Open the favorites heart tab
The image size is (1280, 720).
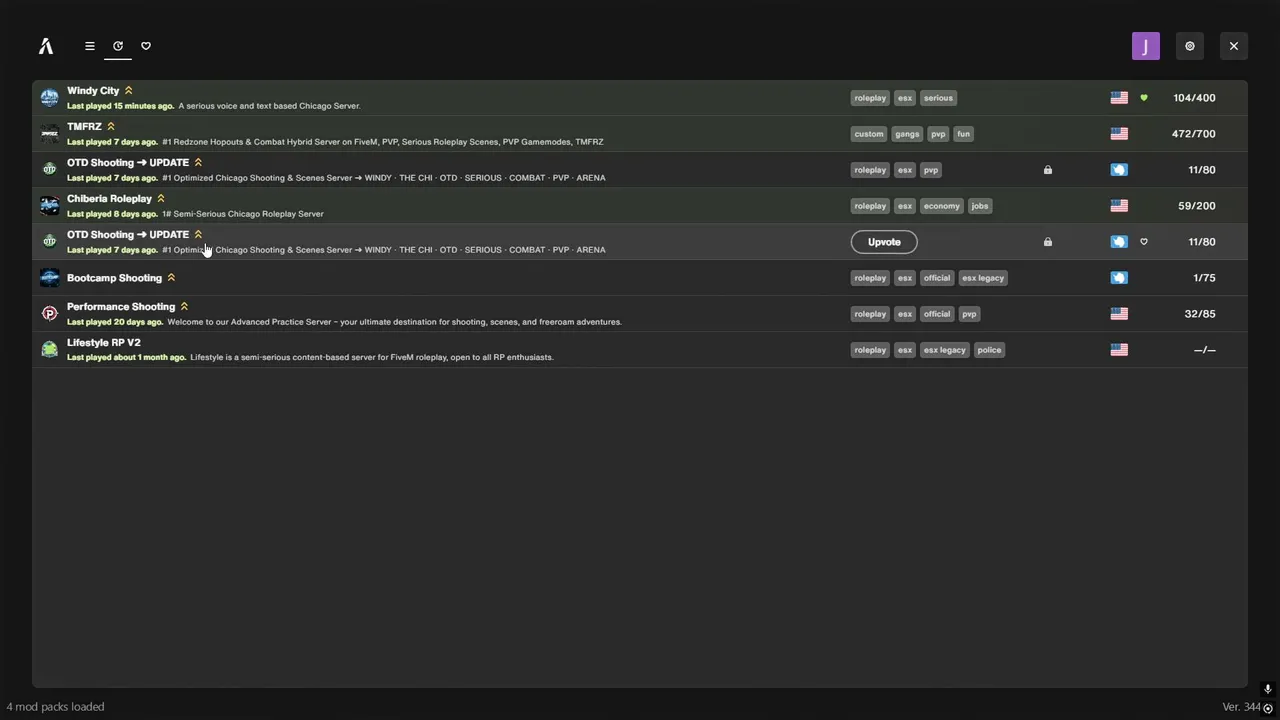pos(146,46)
